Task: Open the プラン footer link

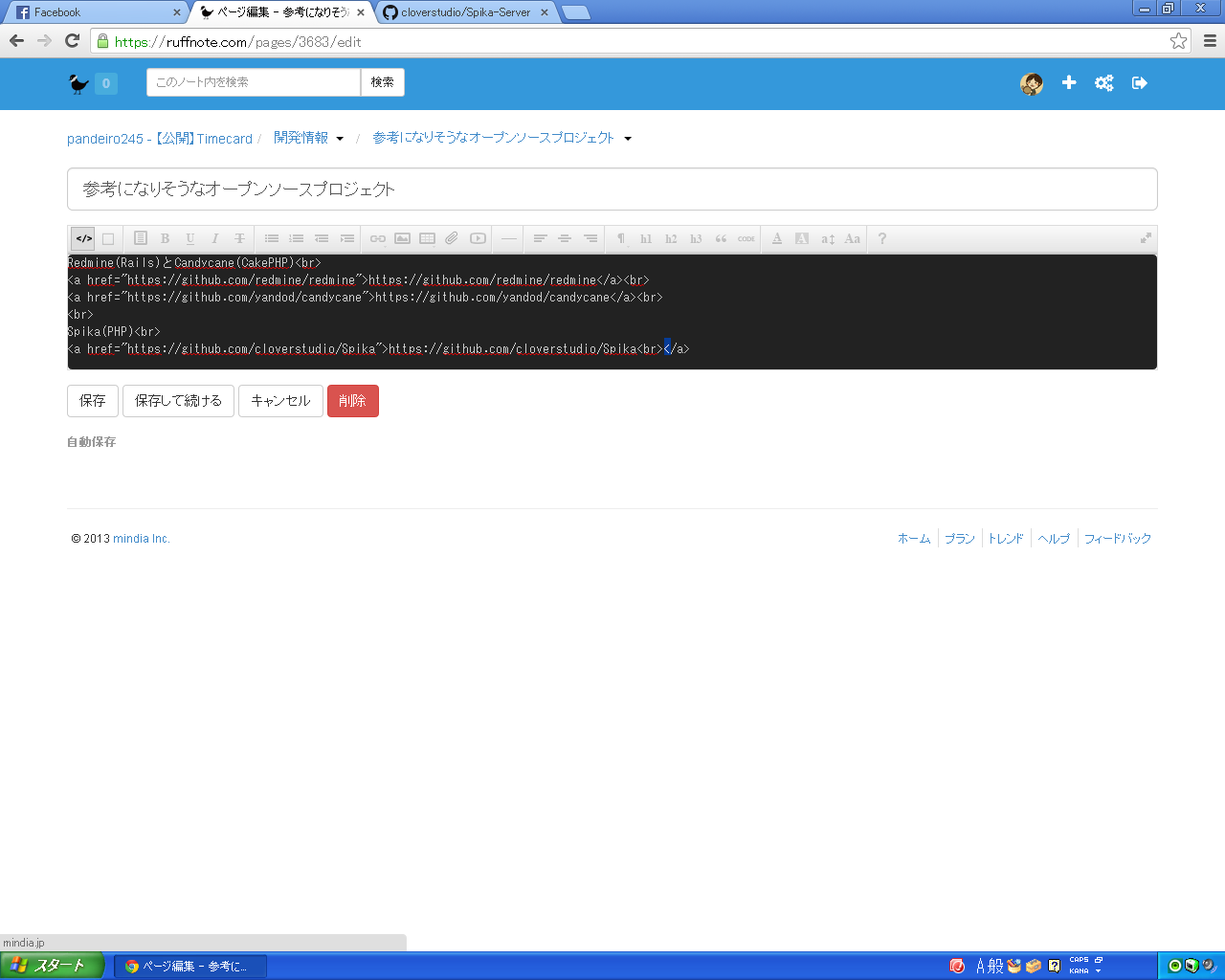Action: [960, 539]
